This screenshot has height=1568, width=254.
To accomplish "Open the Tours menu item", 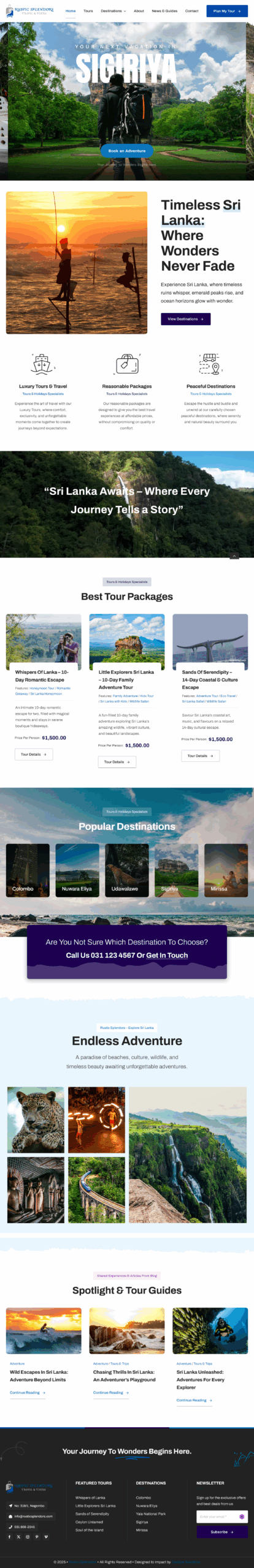I will point(88,11).
